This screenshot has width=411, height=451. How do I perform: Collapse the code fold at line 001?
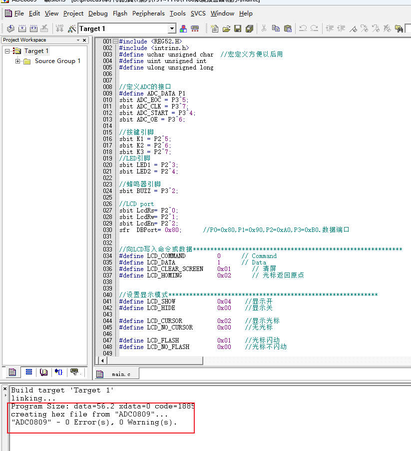tap(115, 42)
